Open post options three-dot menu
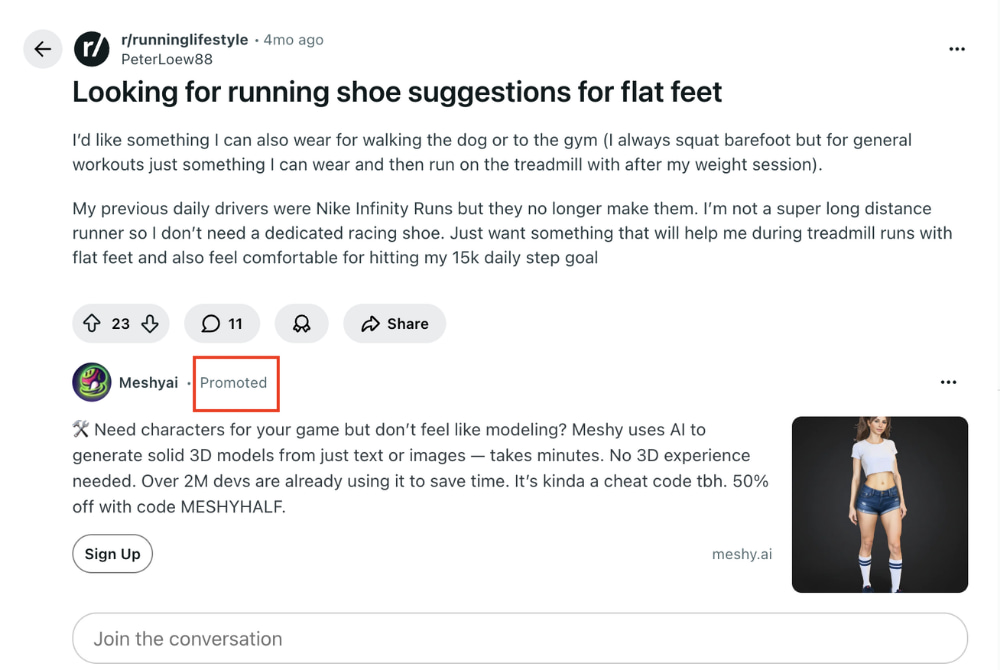The width and height of the screenshot is (1000, 670). [957, 49]
